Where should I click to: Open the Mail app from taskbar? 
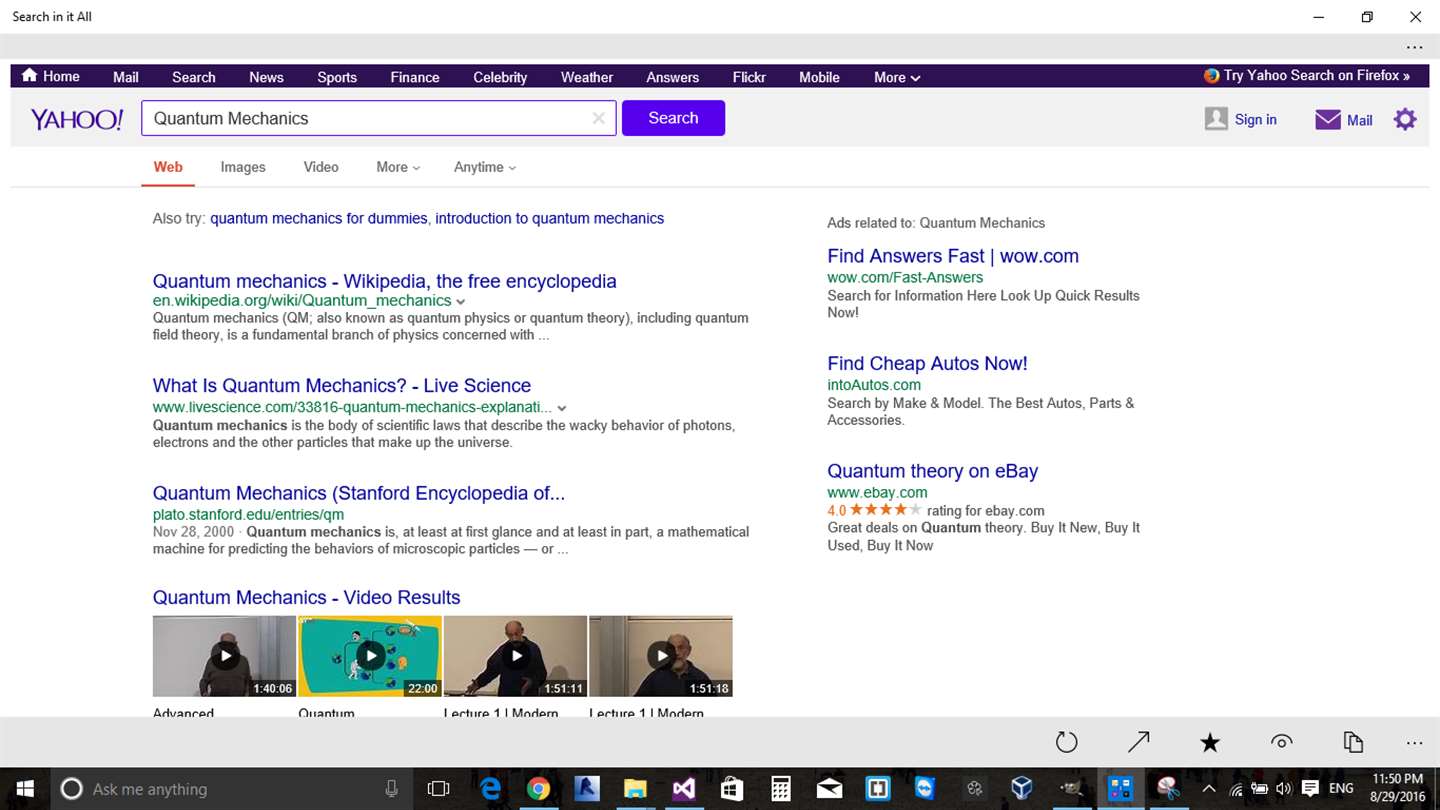click(829, 789)
